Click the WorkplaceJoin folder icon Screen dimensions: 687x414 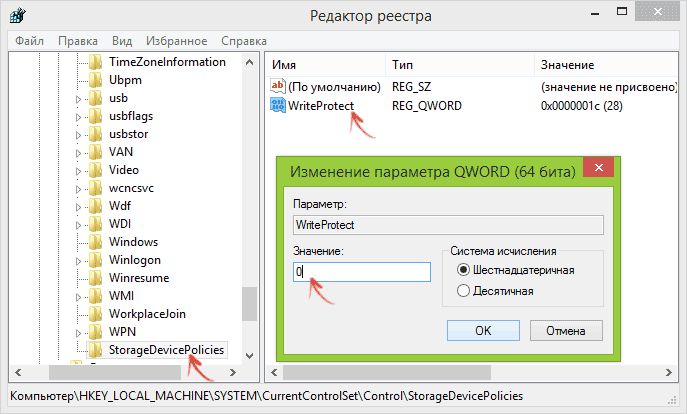(x=96, y=314)
